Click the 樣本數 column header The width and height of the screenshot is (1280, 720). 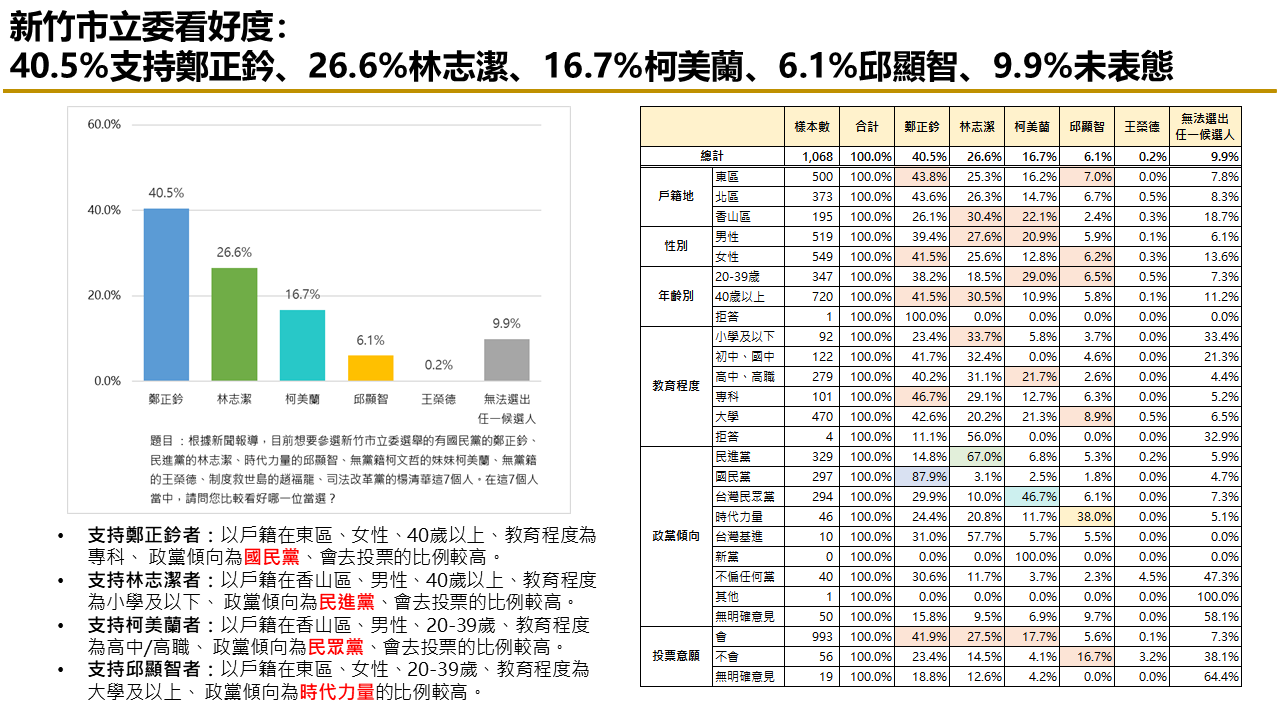(x=812, y=127)
